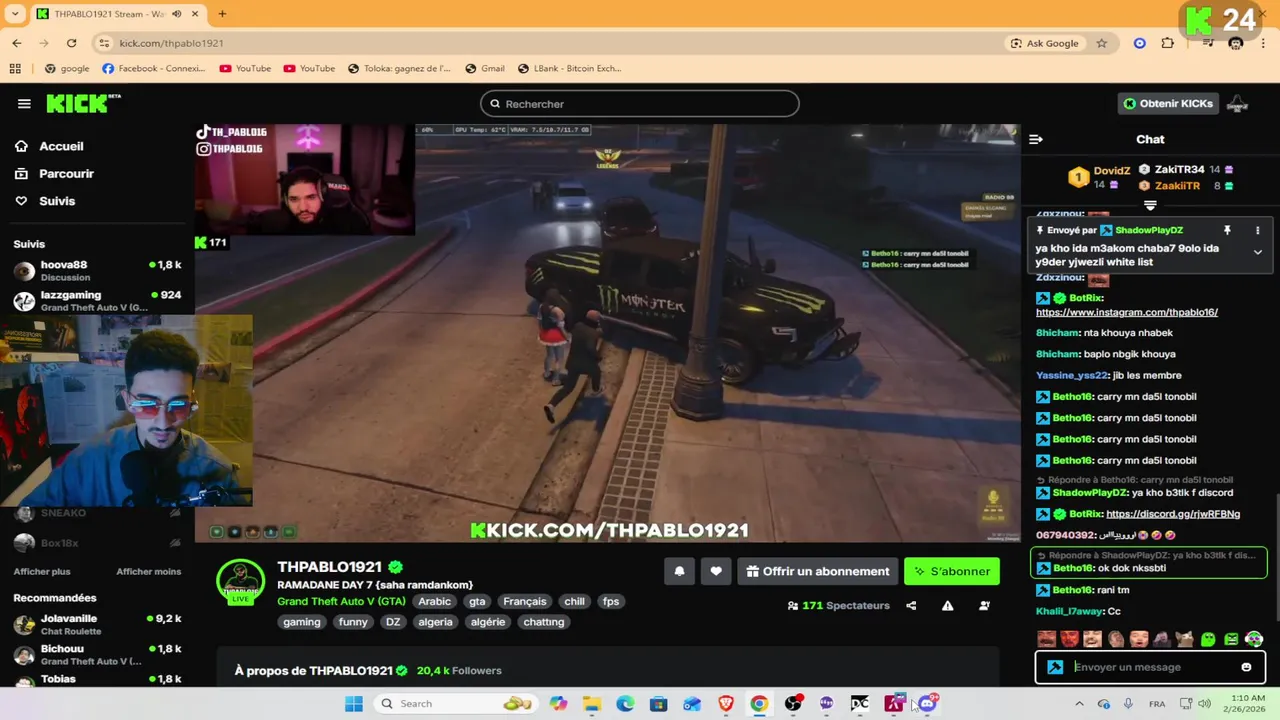The height and width of the screenshot is (720, 1280).
Task: Select the Français tag
Action: [x=525, y=601]
